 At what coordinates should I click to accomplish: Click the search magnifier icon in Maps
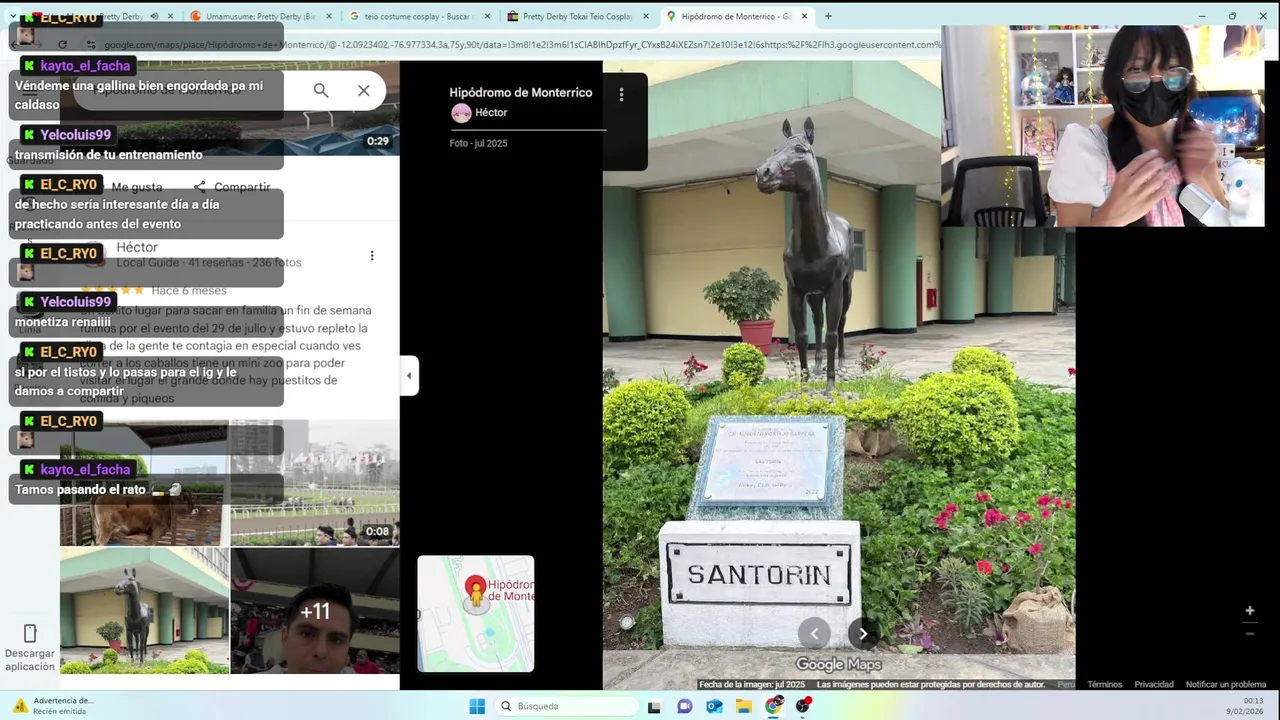(321, 91)
